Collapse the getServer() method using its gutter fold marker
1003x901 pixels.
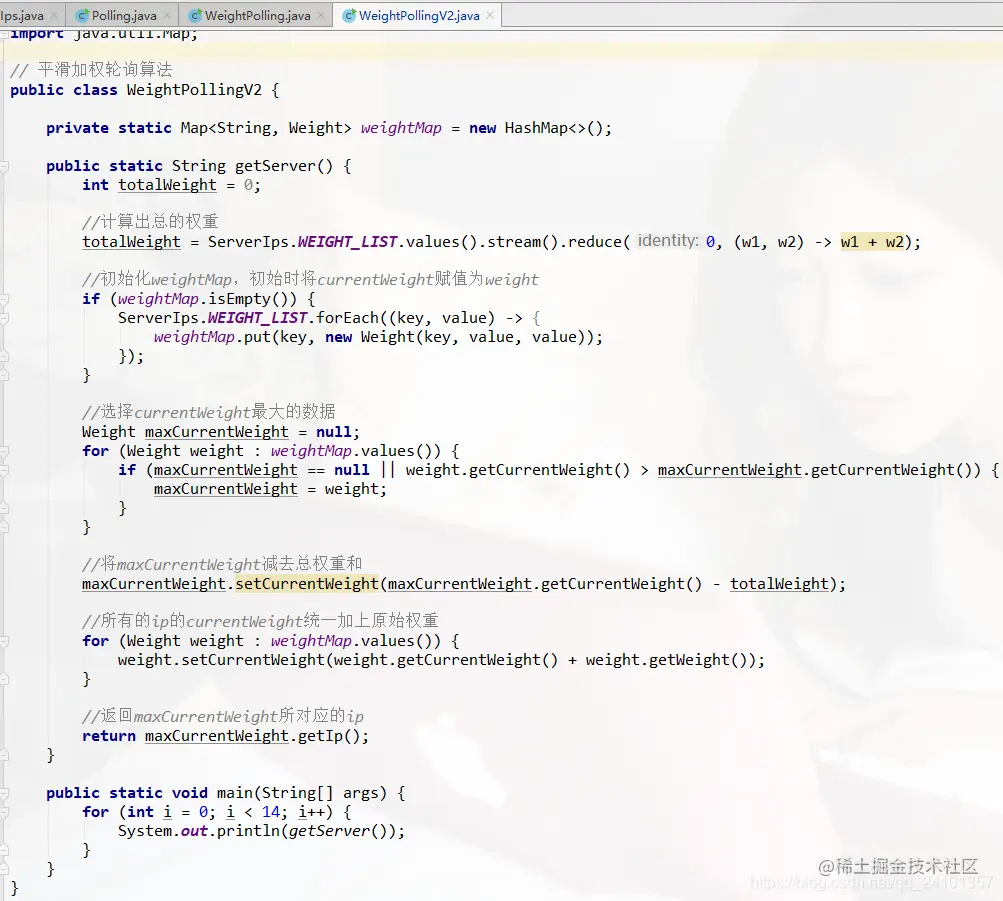(4, 166)
